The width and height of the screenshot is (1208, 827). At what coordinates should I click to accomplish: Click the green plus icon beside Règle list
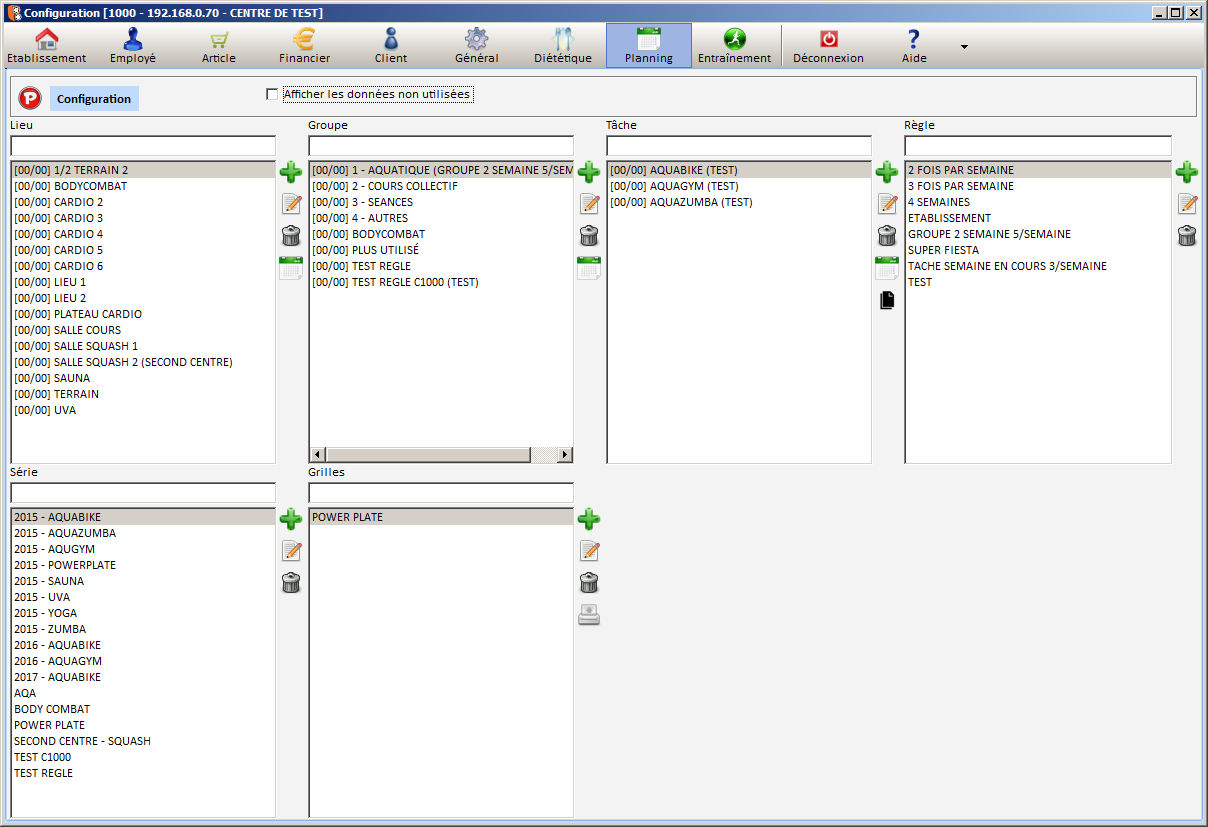(1187, 172)
